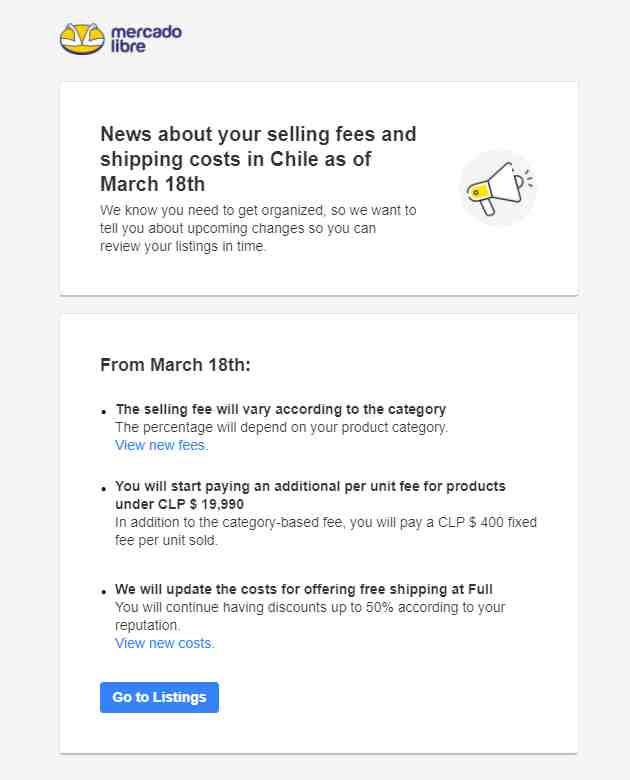The height and width of the screenshot is (780, 630).
Task: Click the text about discounts up to 50%
Action: point(310,616)
